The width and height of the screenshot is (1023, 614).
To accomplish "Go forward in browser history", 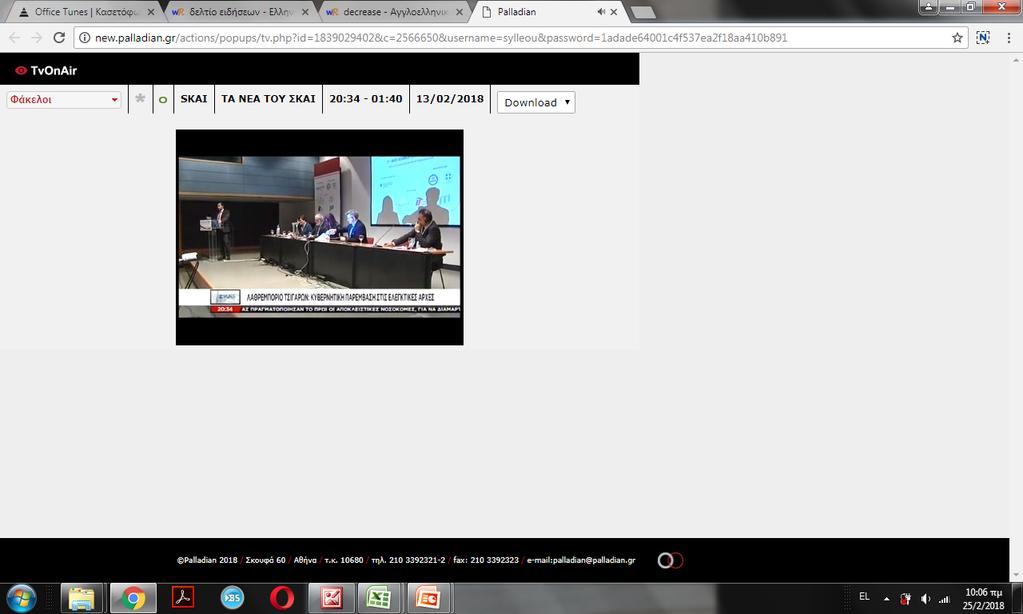I will click(37, 38).
